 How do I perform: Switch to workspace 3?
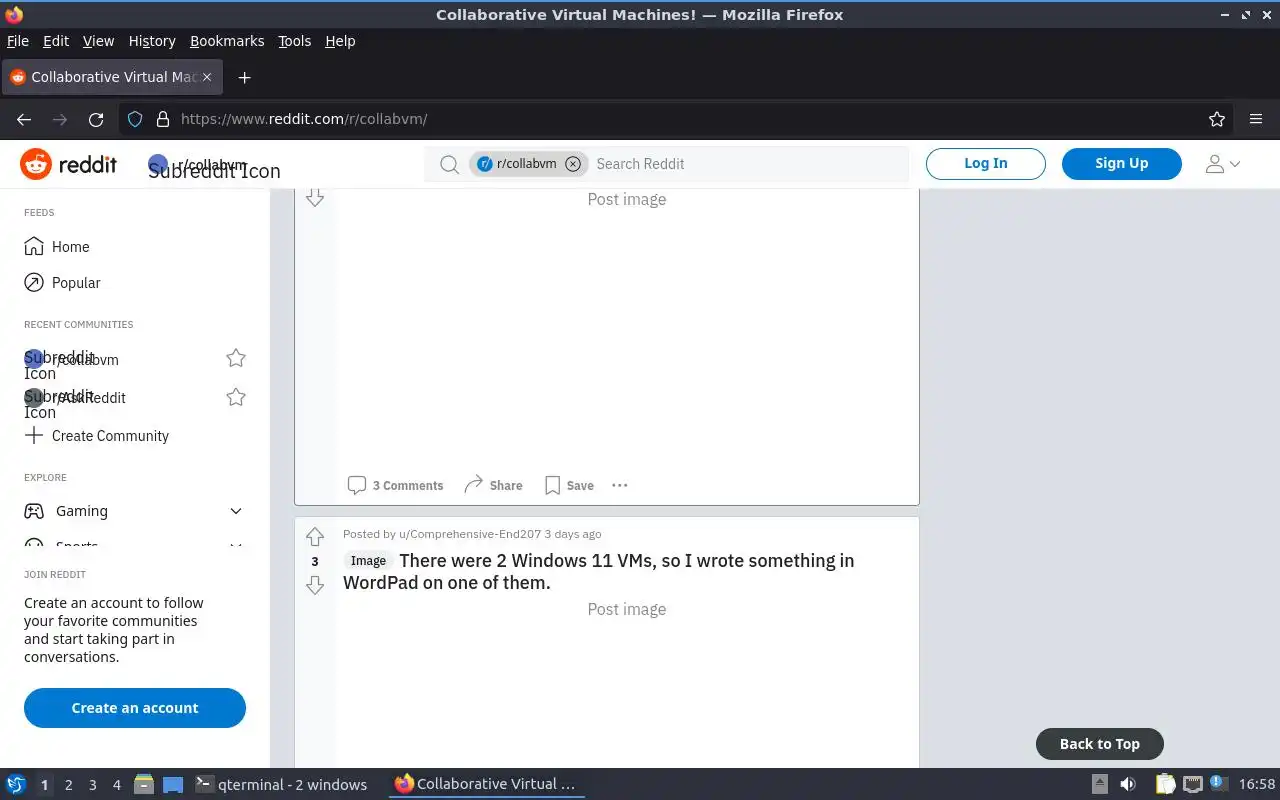pyautogui.click(x=92, y=785)
